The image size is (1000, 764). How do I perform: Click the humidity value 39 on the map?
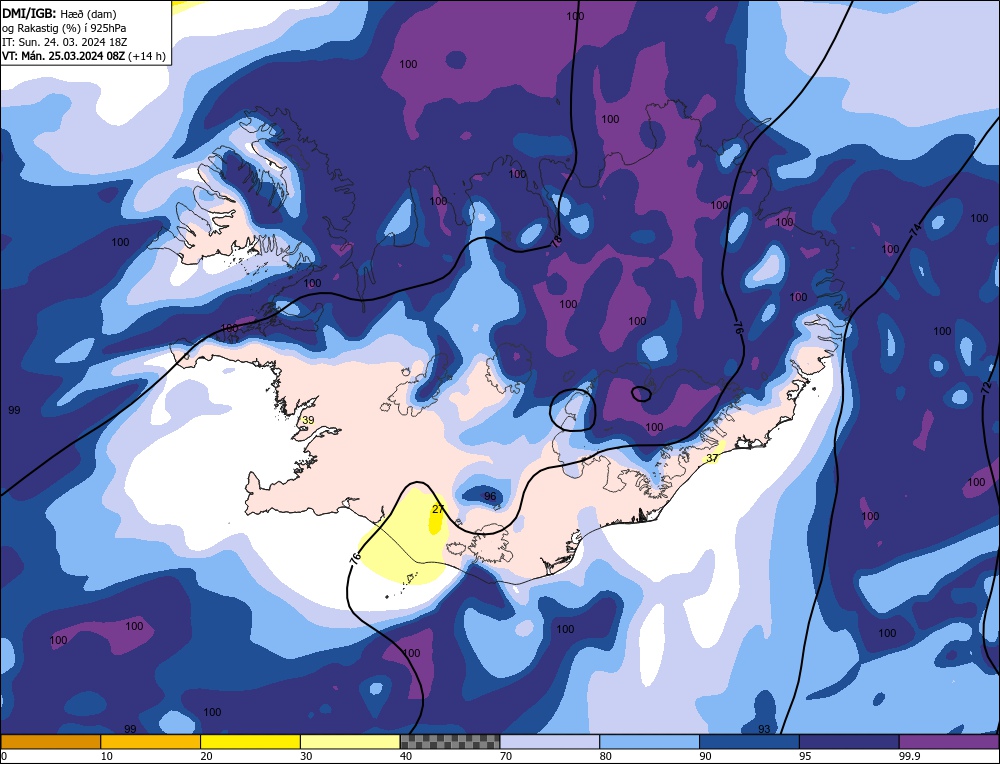308,420
